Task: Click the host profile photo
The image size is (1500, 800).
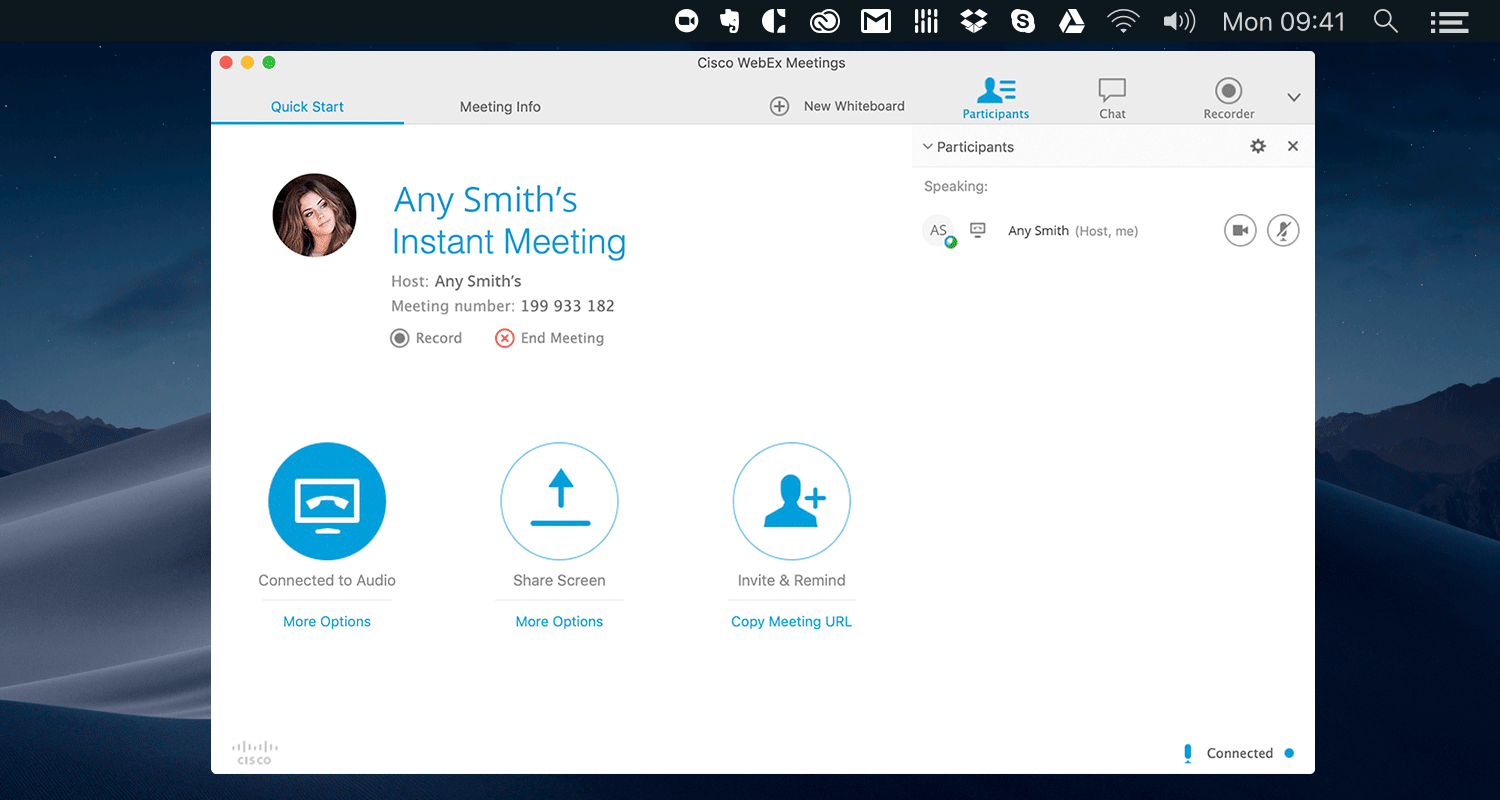Action: (315, 216)
